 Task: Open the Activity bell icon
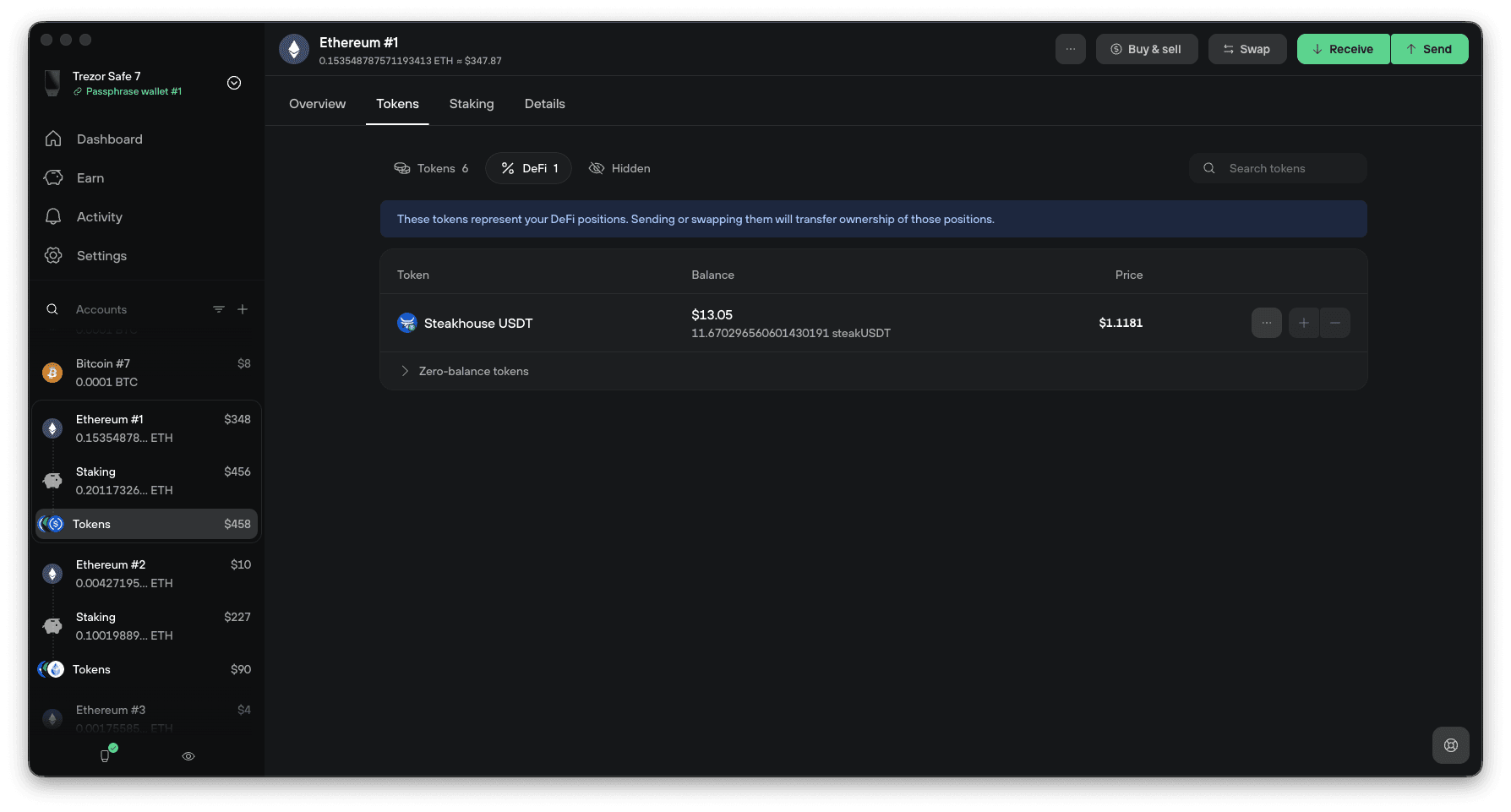[53, 216]
